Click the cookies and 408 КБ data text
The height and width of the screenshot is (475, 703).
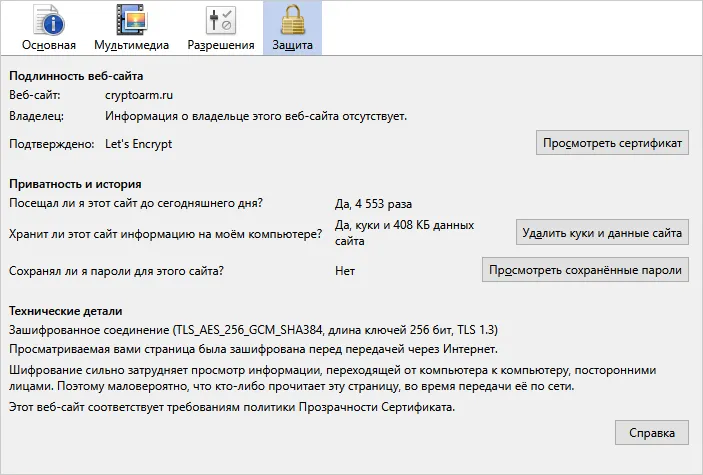coord(404,233)
